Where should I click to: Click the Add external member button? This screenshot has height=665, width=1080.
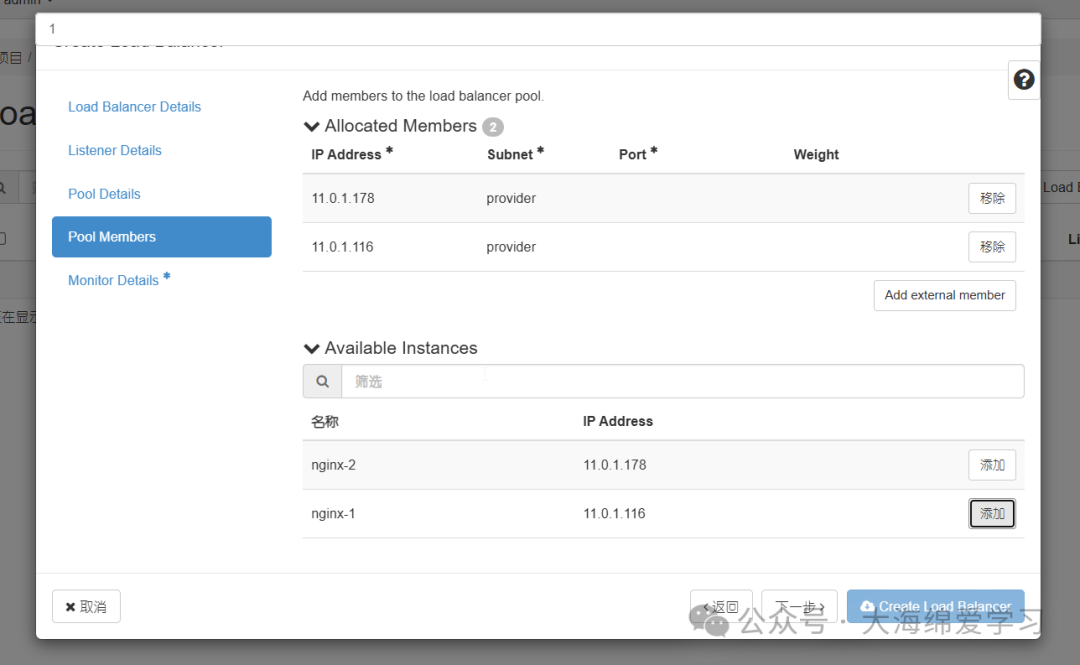pos(944,295)
